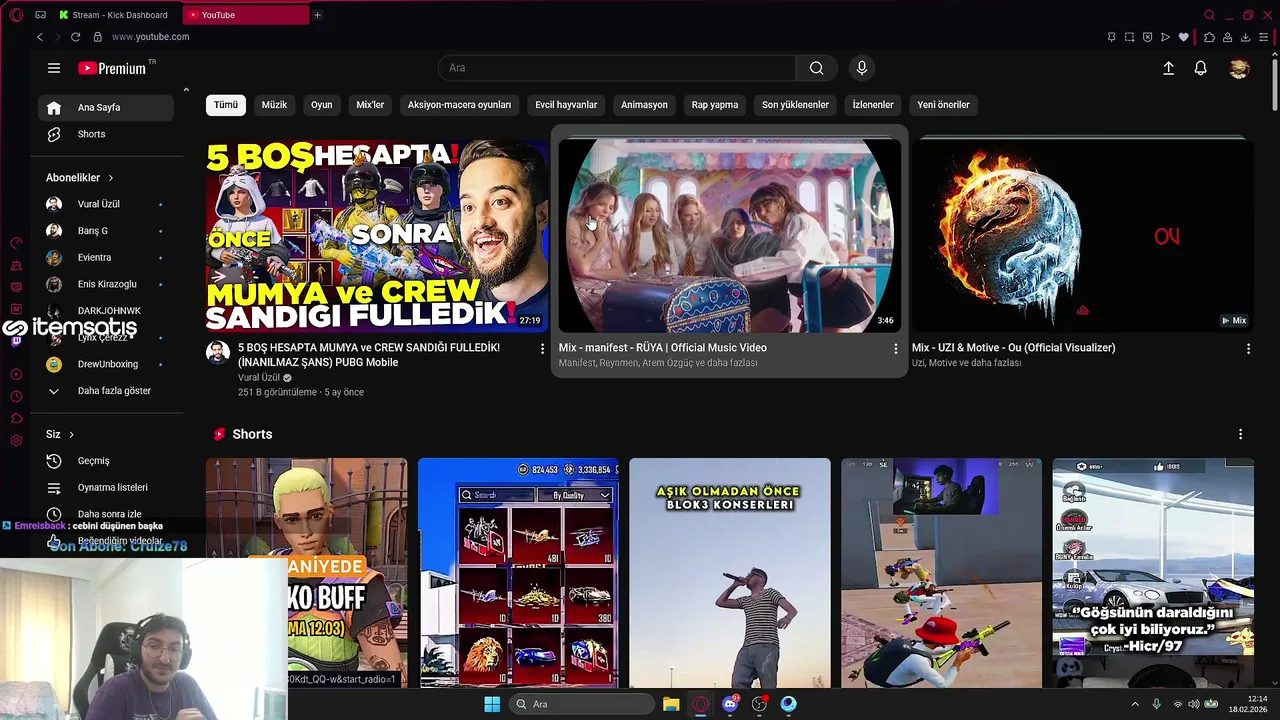Expand Daha fazla göster subscriptions
This screenshot has height=720, width=1280.
(106, 391)
